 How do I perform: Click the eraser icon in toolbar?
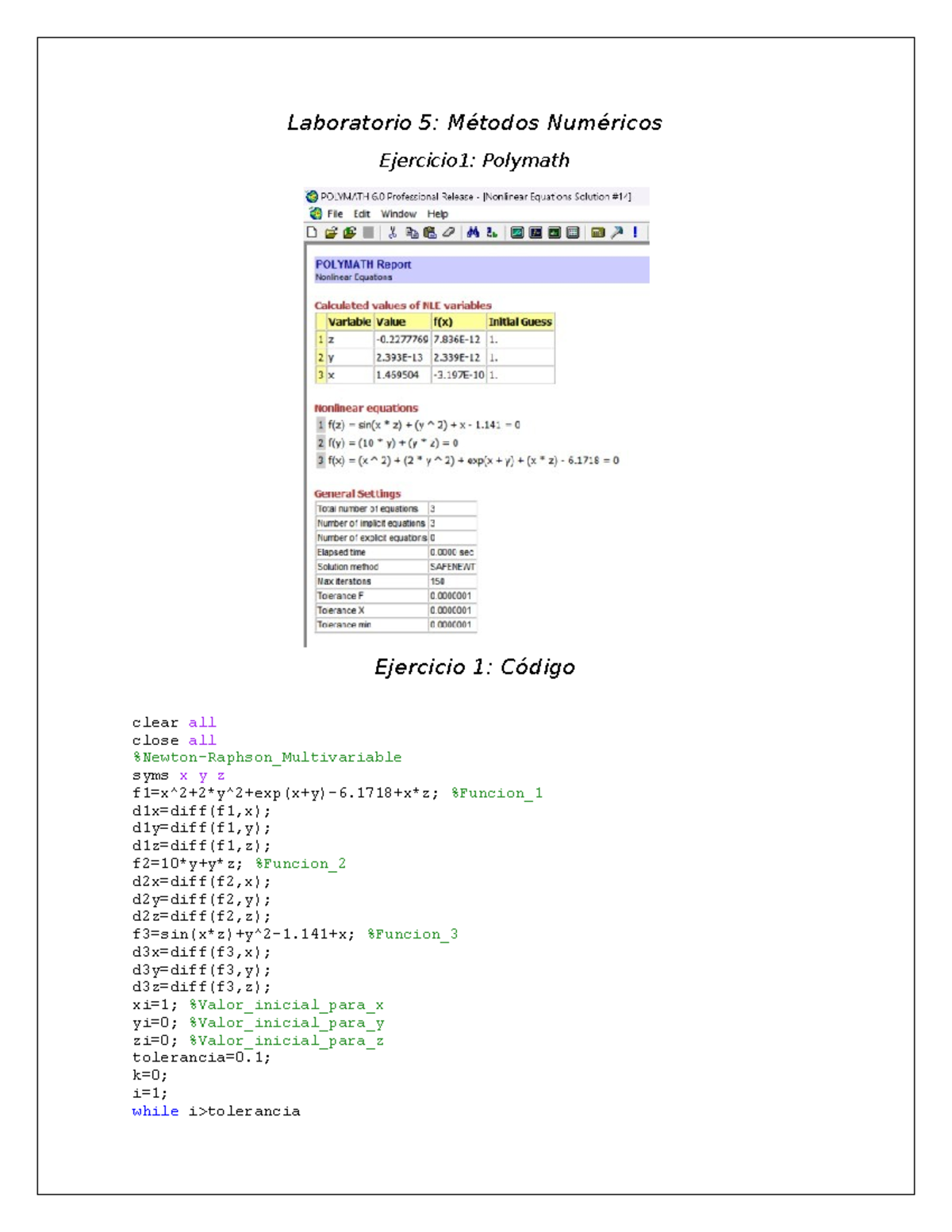[449, 232]
